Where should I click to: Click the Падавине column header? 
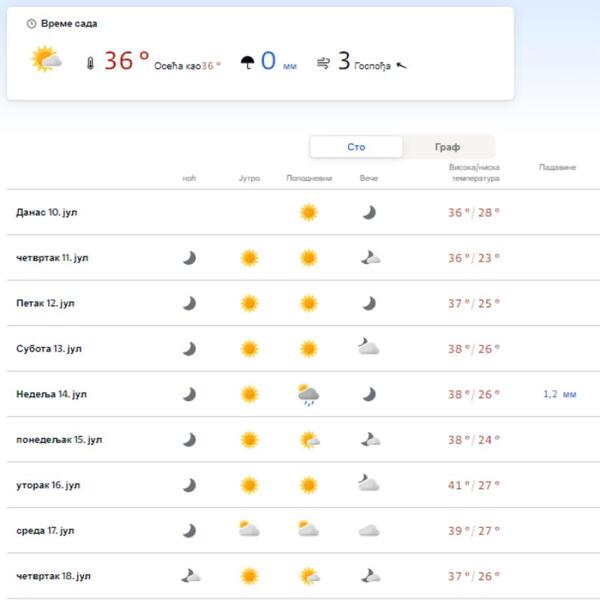(x=557, y=167)
